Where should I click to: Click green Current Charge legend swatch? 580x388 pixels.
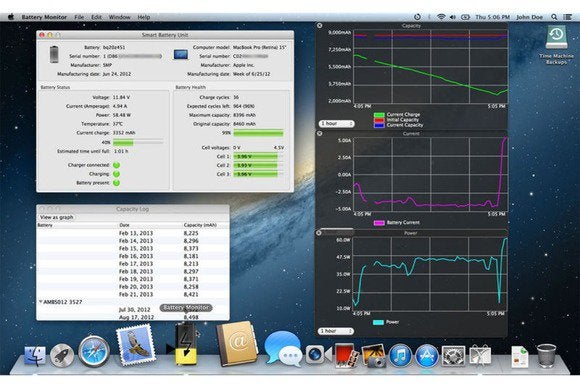click(379, 115)
